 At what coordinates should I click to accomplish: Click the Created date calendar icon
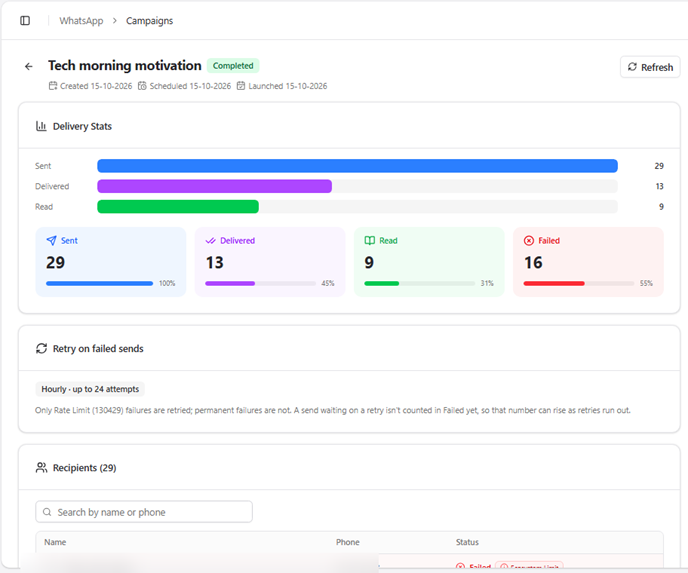(53, 86)
